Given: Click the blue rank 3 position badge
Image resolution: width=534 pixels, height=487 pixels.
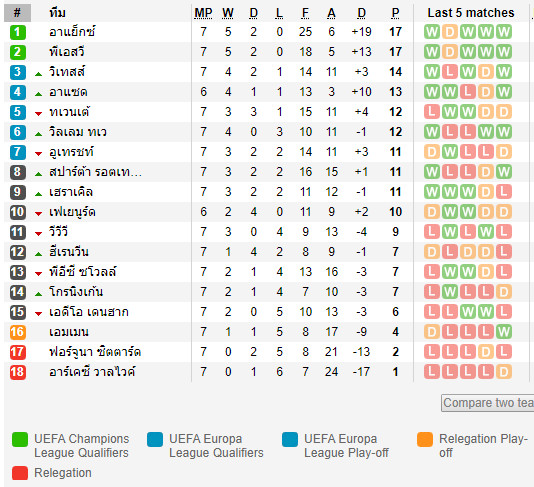Looking at the screenshot, I should pos(17,72).
